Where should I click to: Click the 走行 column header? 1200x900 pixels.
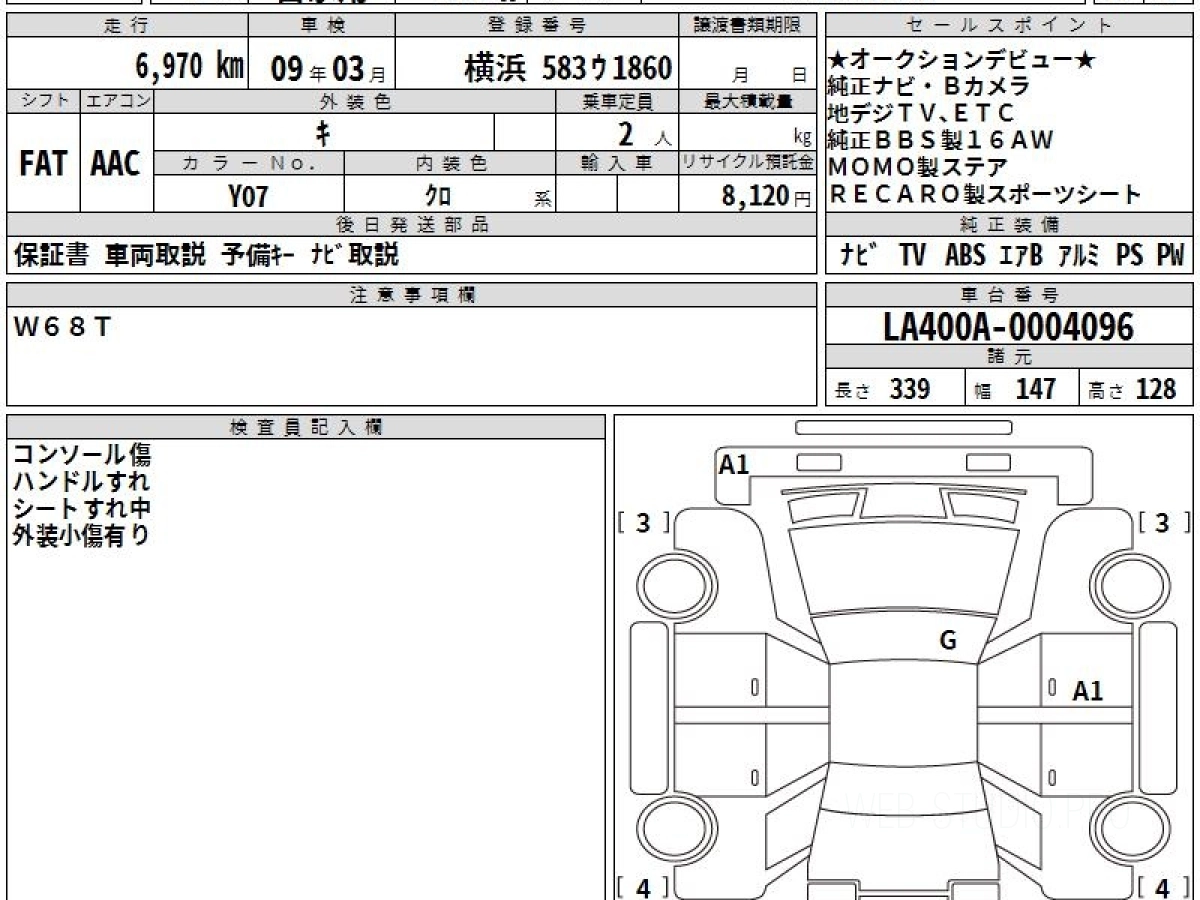click(x=126, y=26)
